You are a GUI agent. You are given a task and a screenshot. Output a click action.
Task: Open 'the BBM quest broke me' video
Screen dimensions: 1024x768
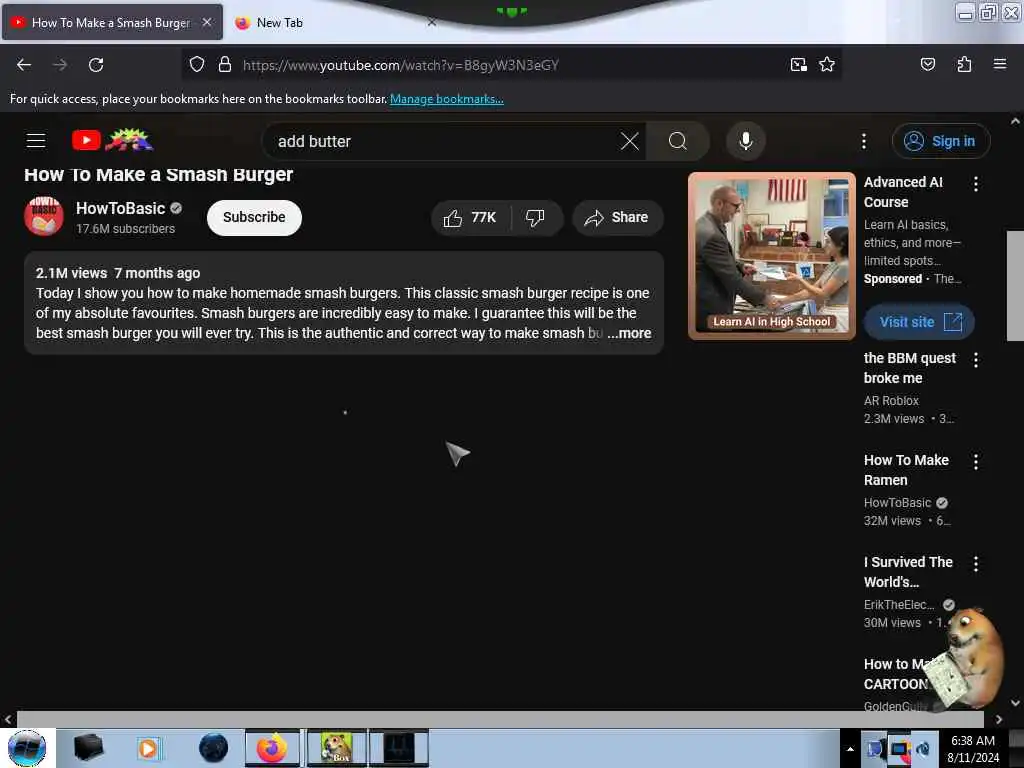click(x=909, y=368)
